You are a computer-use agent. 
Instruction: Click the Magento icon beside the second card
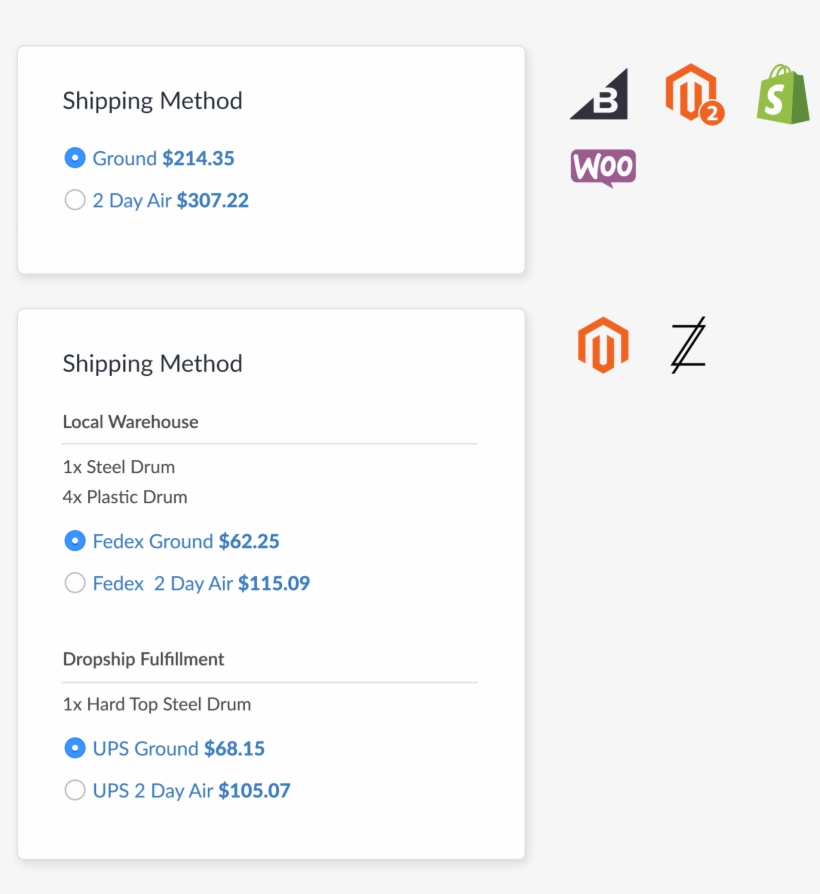pos(604,344)
